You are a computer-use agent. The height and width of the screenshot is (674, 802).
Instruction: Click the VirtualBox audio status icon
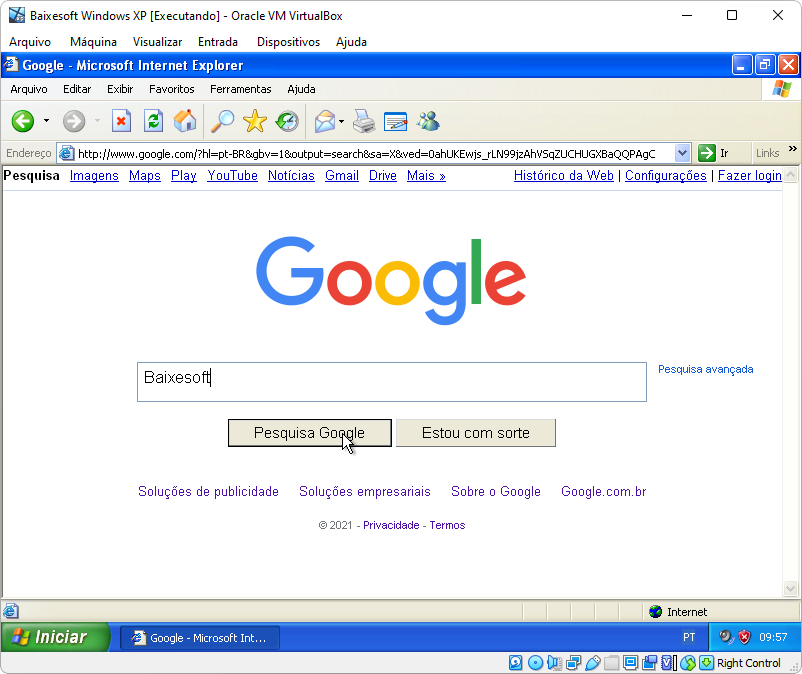point(554,663)
